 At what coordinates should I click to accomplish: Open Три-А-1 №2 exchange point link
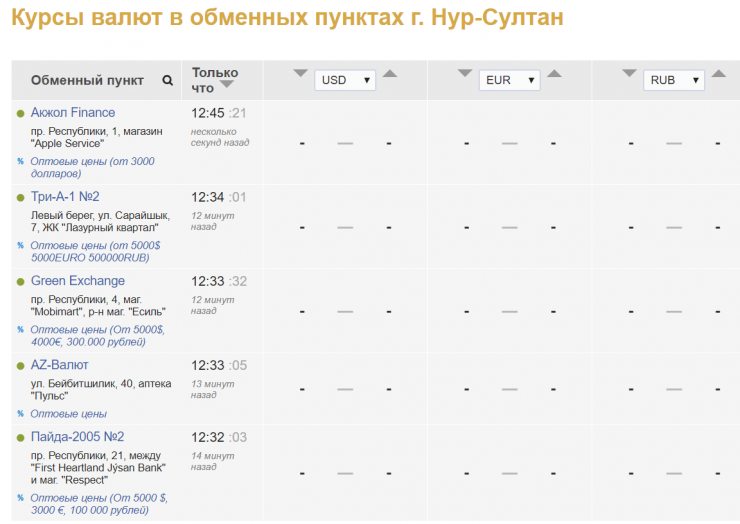point(65,197)
